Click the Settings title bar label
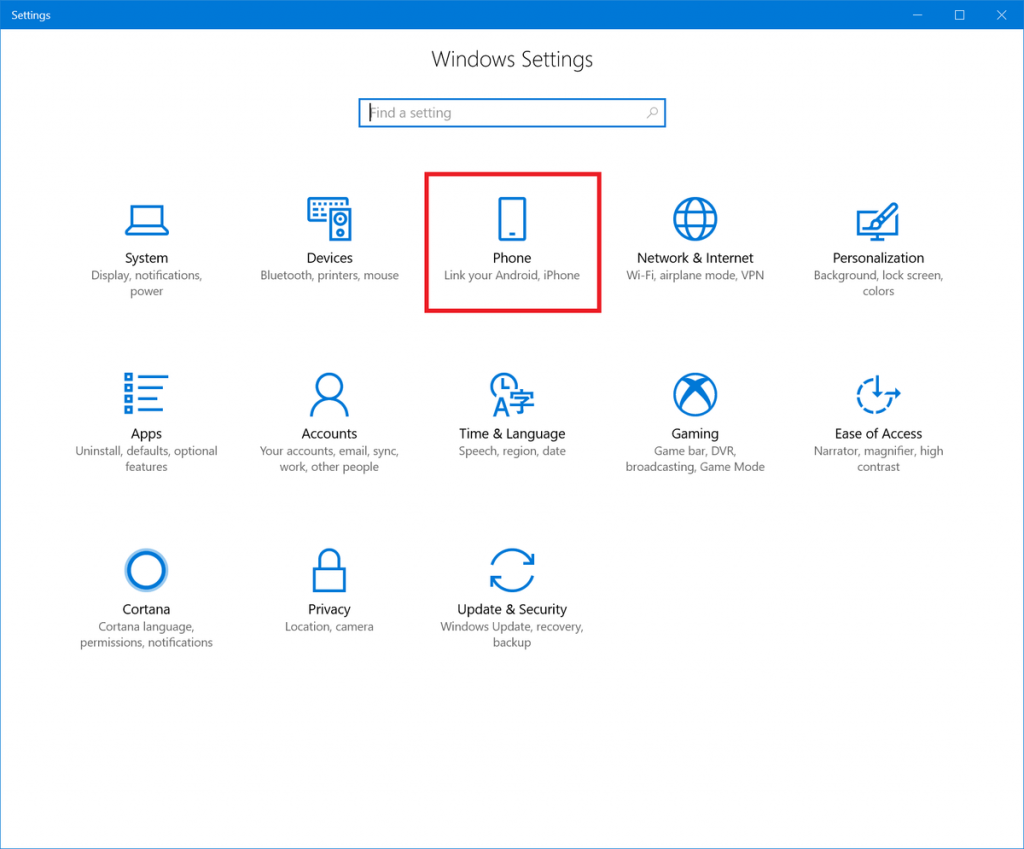Viewport: 1024px width, 849px height. pyautogui.click(x=30, y=14)
